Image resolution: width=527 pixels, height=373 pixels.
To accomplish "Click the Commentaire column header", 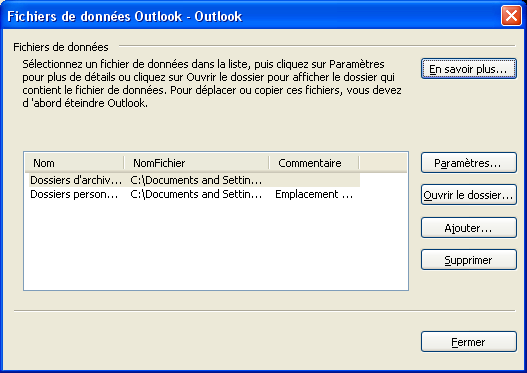I will click(x=314, y=163).
